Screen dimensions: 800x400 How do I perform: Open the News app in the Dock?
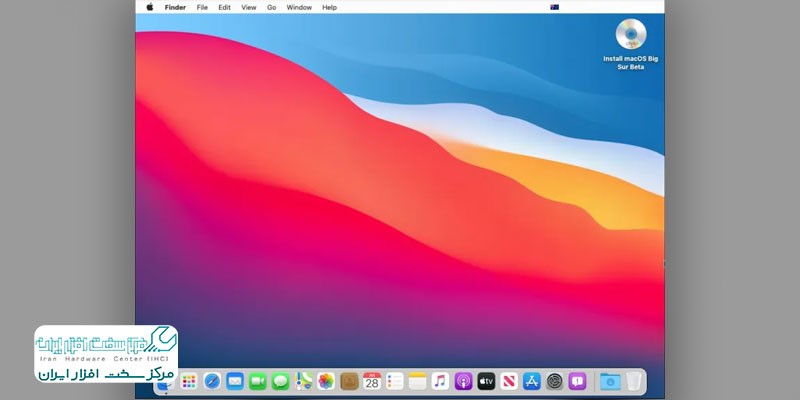[x=509, y=381]
